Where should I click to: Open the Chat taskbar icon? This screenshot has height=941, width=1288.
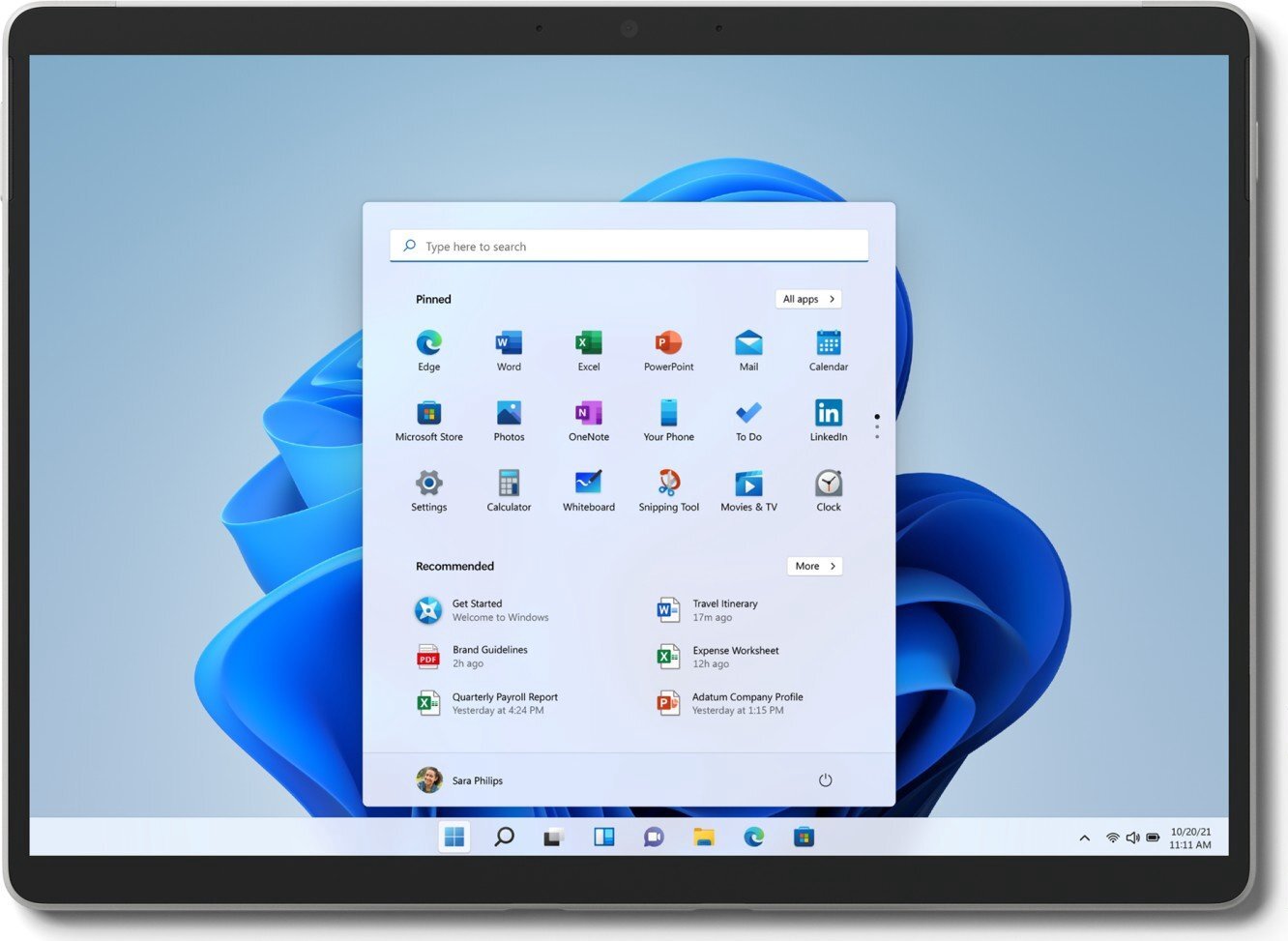click(x=654, y=837)
